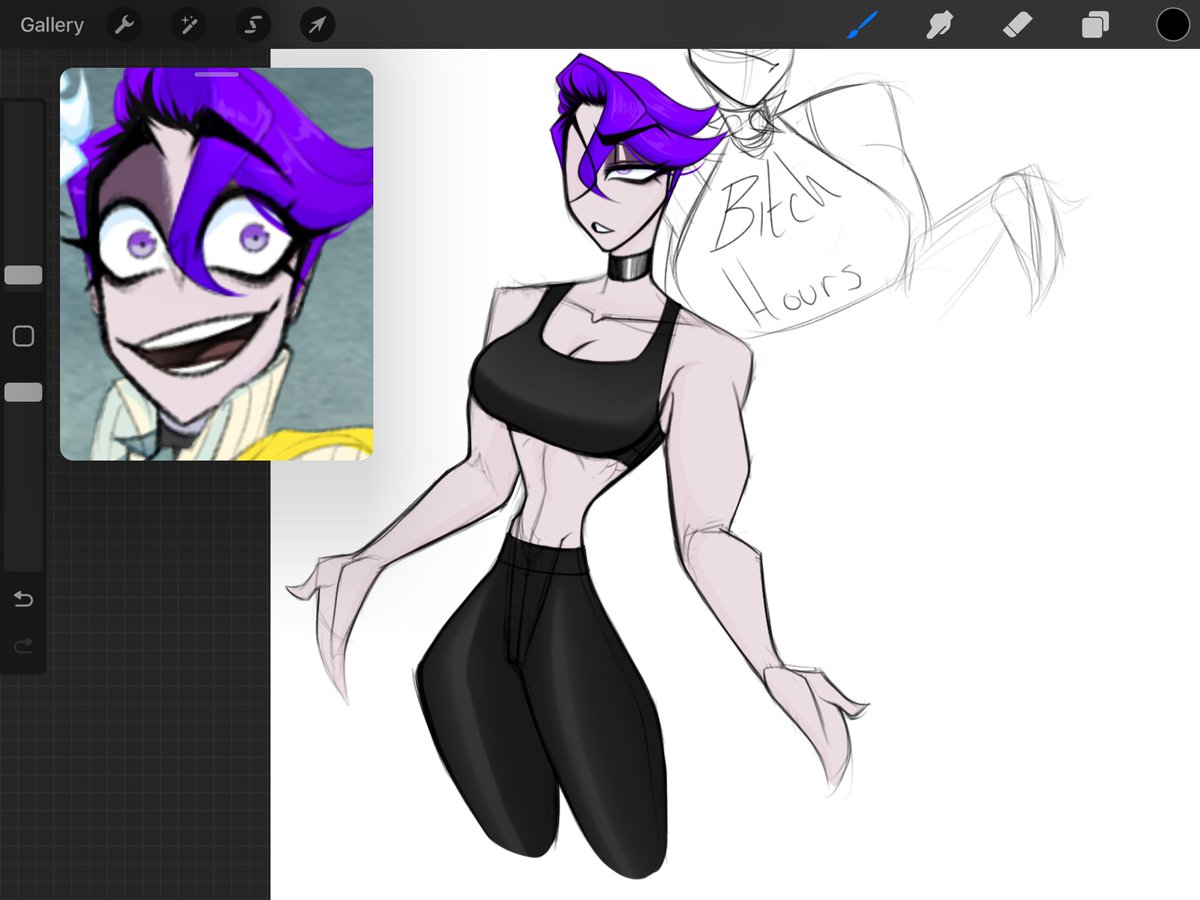Tap the Undo arrow
Screen dimensions: 1200x900
click(x=22, y=599)
